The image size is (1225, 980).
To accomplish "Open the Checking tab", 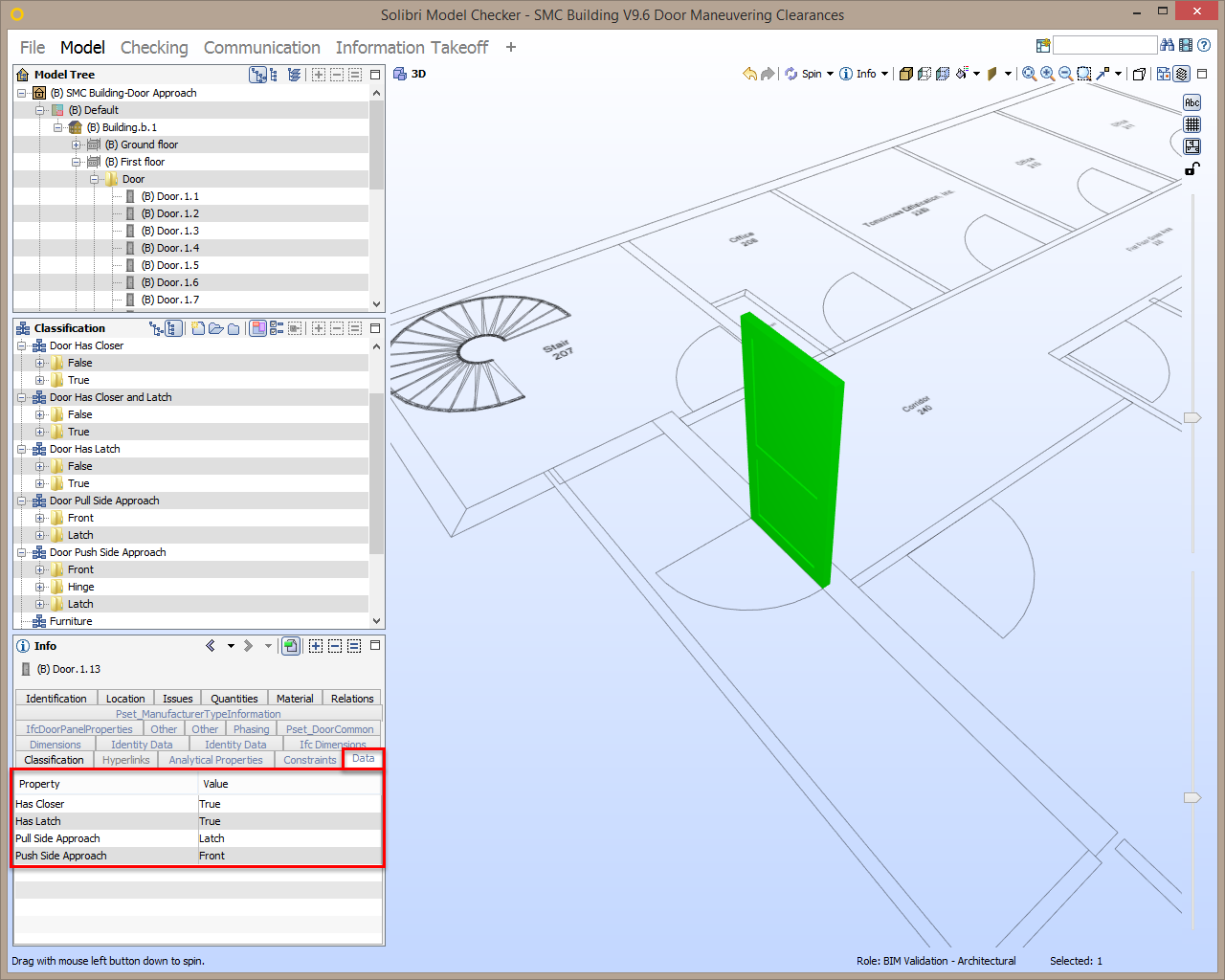I will (x=154, y=48).
